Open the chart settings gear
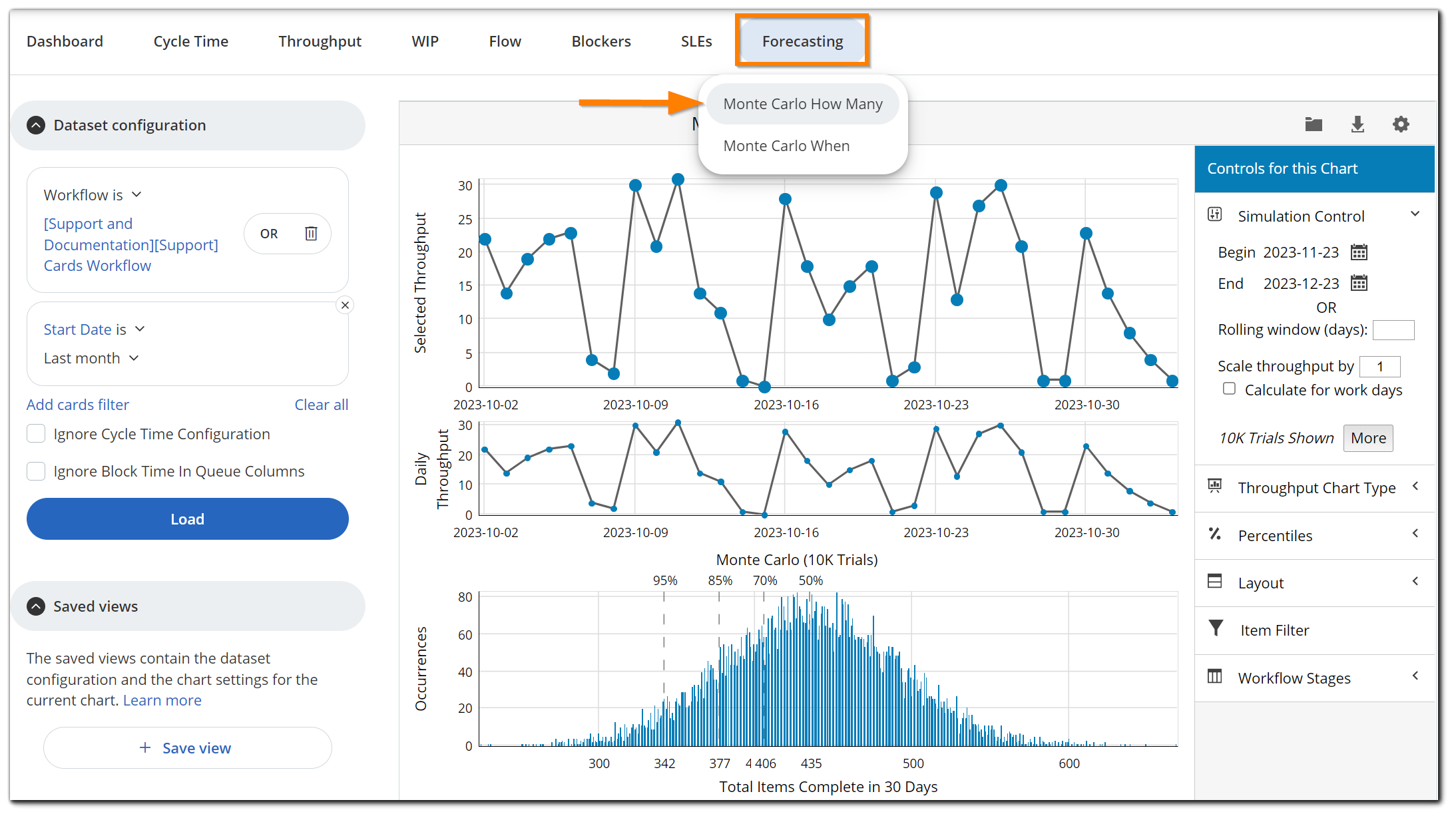 [x=1401, y=124]
